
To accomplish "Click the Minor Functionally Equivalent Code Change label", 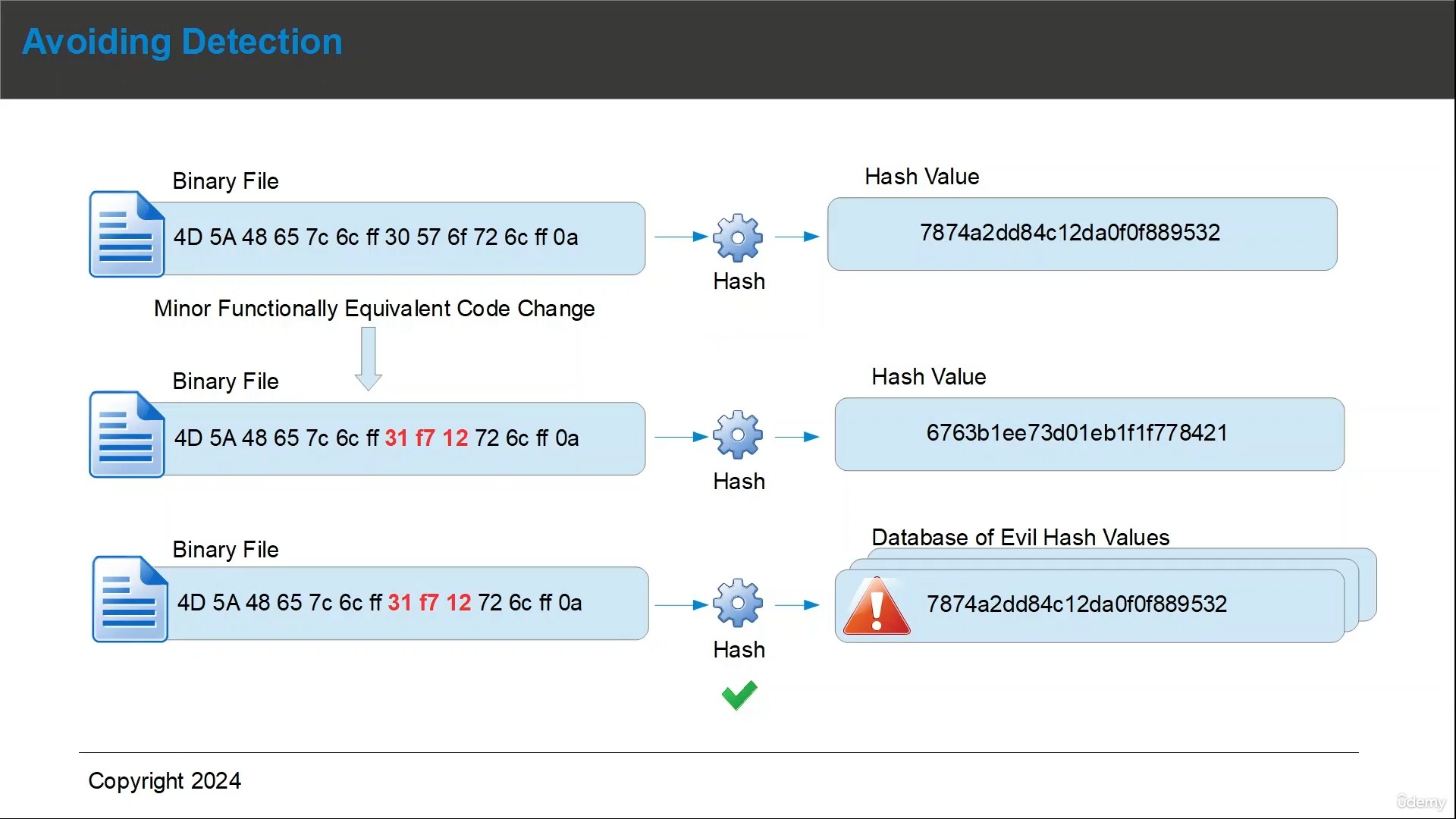I will 374,308.
